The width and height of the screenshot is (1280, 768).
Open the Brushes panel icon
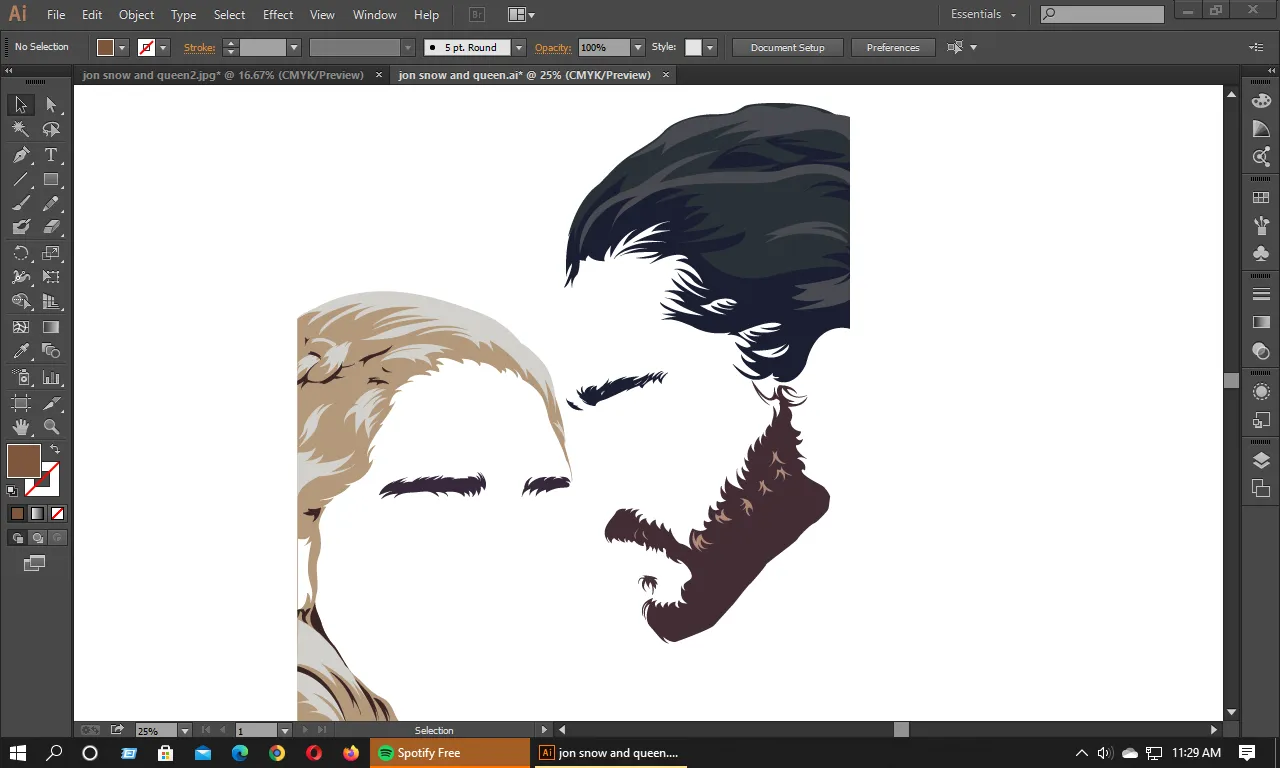pyautogui.click(x=1261, y=225)
